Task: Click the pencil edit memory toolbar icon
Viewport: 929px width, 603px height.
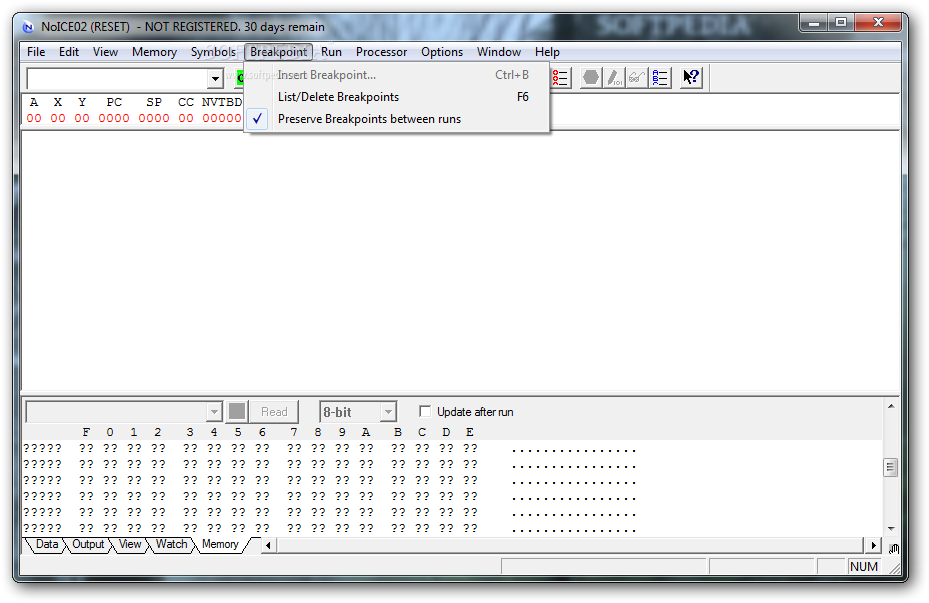Action: [x=614, y=78]
